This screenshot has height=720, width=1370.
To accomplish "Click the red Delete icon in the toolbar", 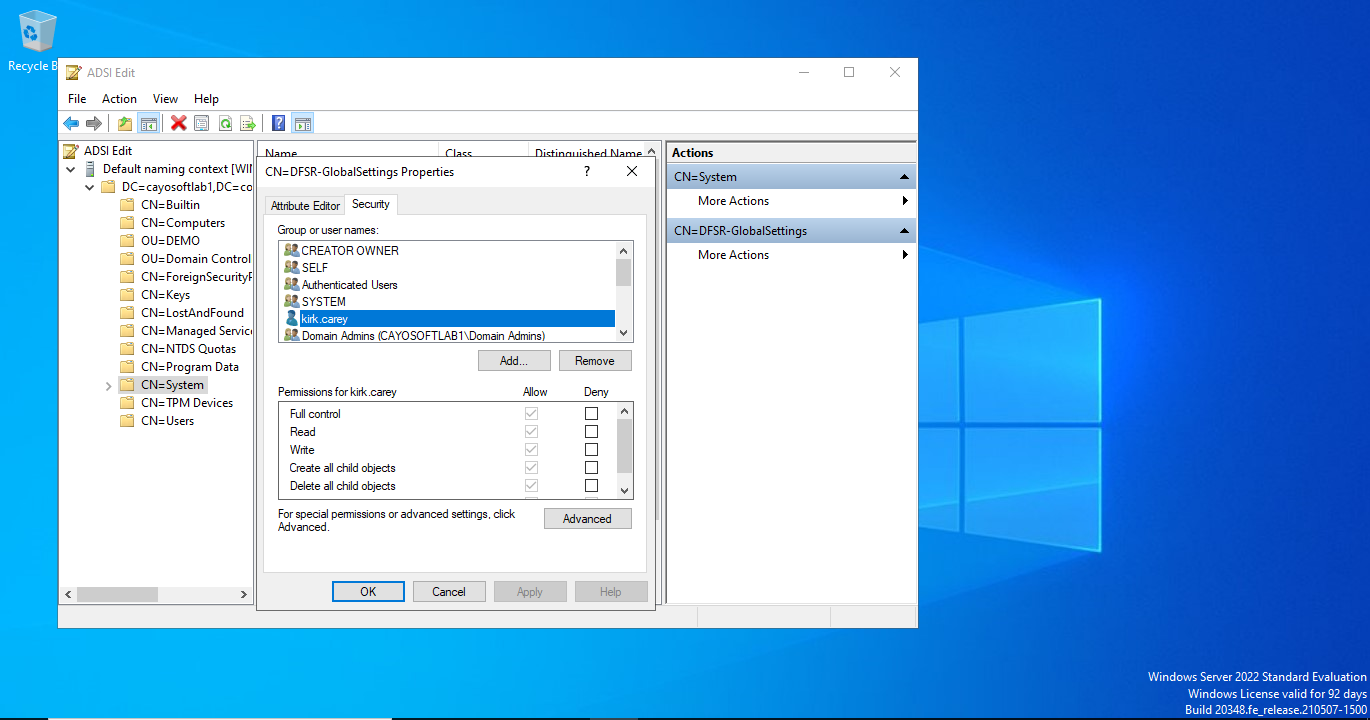I will click(x=179, y=123).
